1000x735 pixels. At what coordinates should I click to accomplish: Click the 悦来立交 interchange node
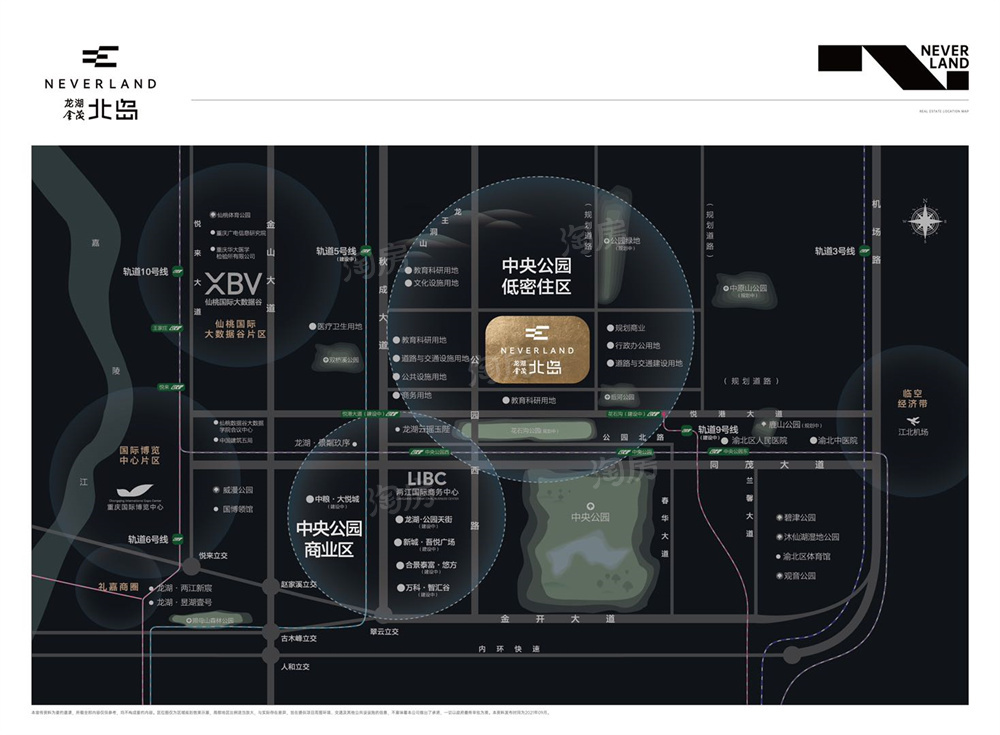click(x=191, y=568)
